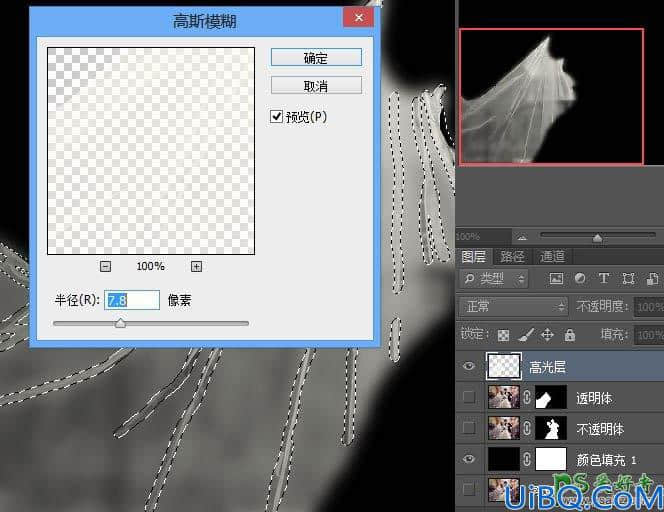
Task: Click the navigator zoom out mountain icon
Action: tap(522, 236)
